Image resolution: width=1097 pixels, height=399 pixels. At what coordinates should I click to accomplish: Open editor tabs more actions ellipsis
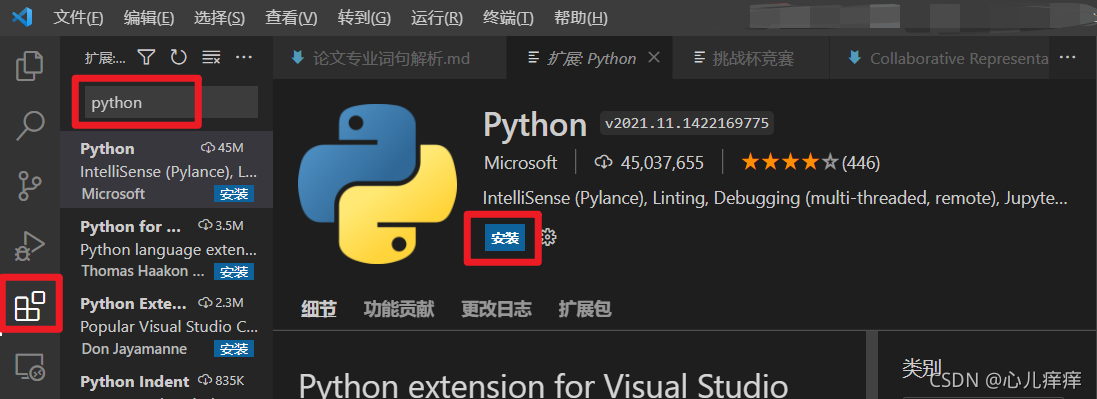(1067, 57)
